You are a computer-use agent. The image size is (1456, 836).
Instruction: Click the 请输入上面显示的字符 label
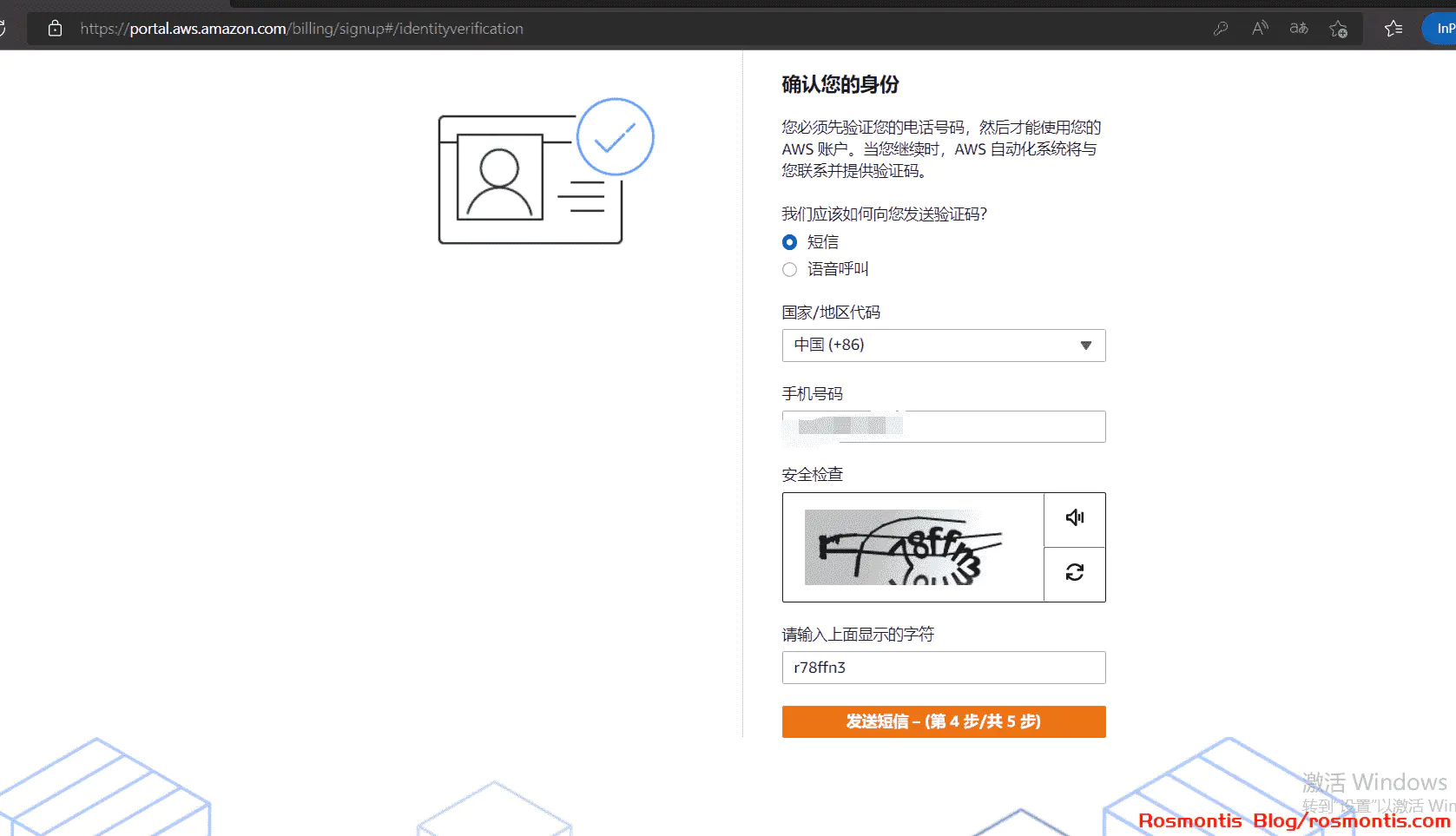(858, 635)
